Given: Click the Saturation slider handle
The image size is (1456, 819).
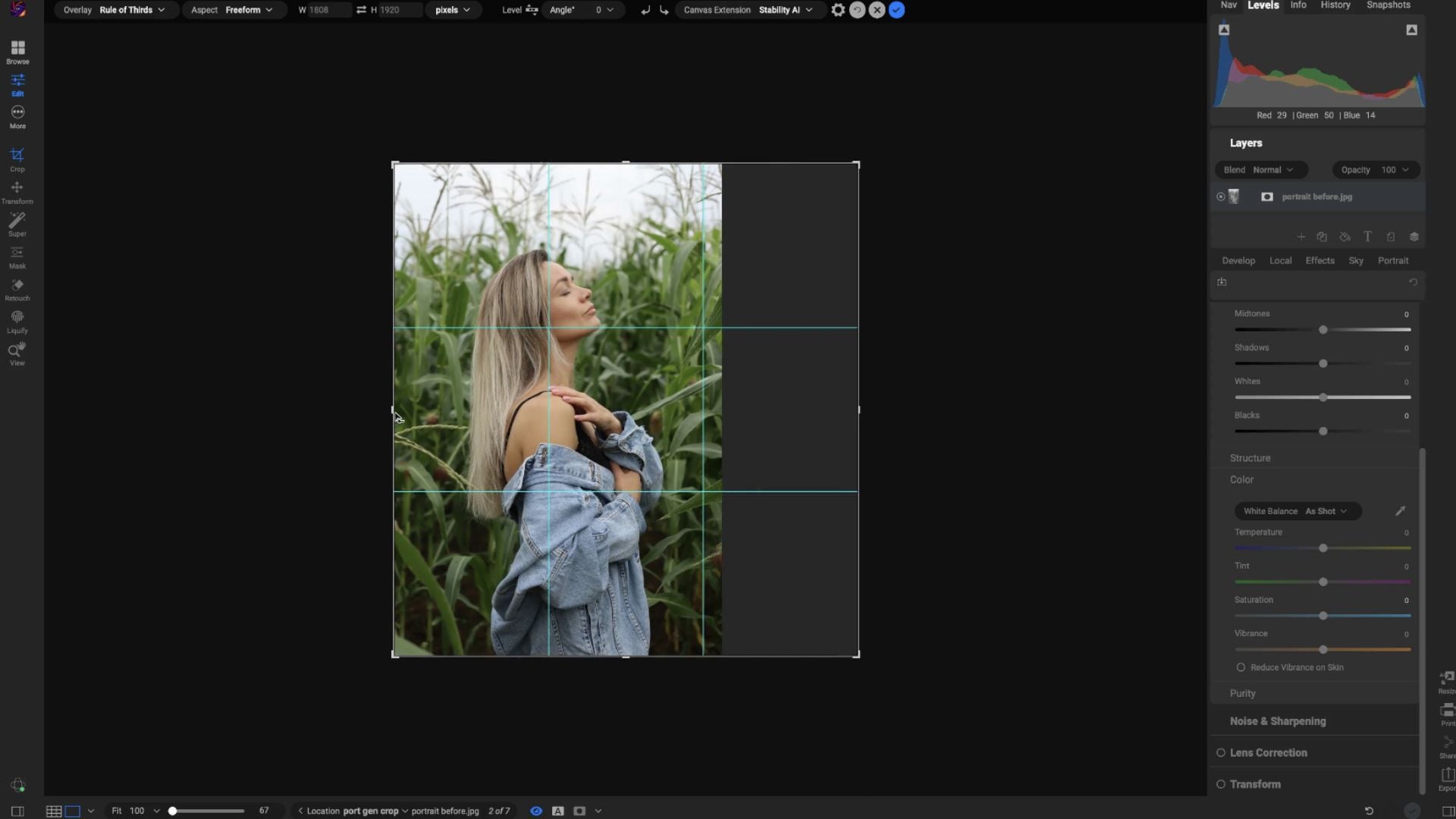Looking at the screenshot, I should pos(1323,616).
